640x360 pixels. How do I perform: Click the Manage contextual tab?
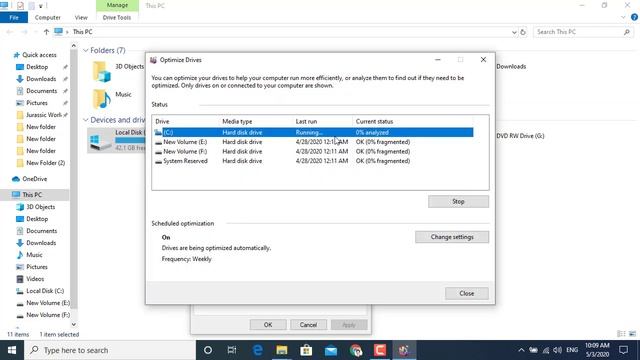point(117,5)
